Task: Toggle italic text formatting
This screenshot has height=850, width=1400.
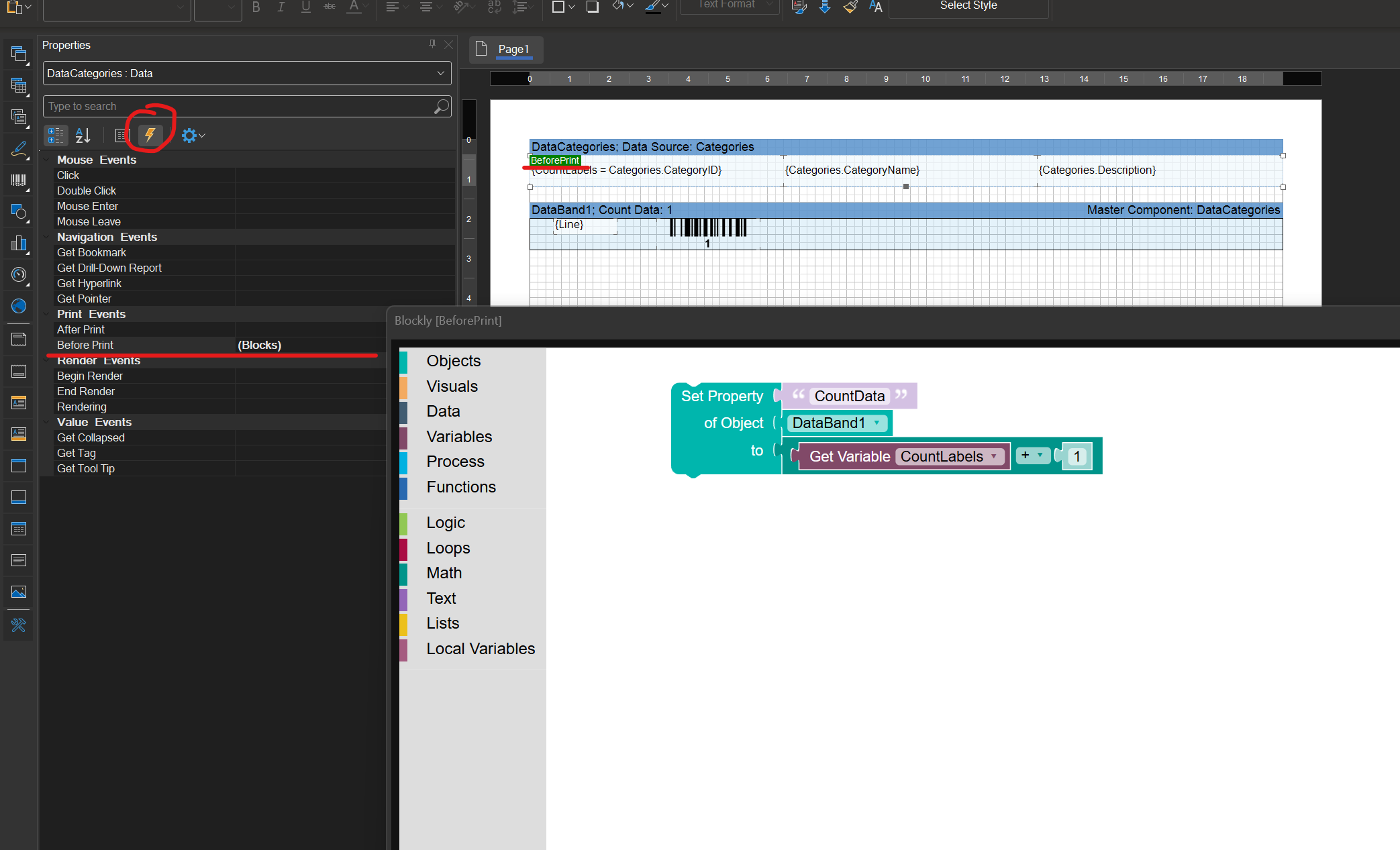Action: (x=281, y=6)
